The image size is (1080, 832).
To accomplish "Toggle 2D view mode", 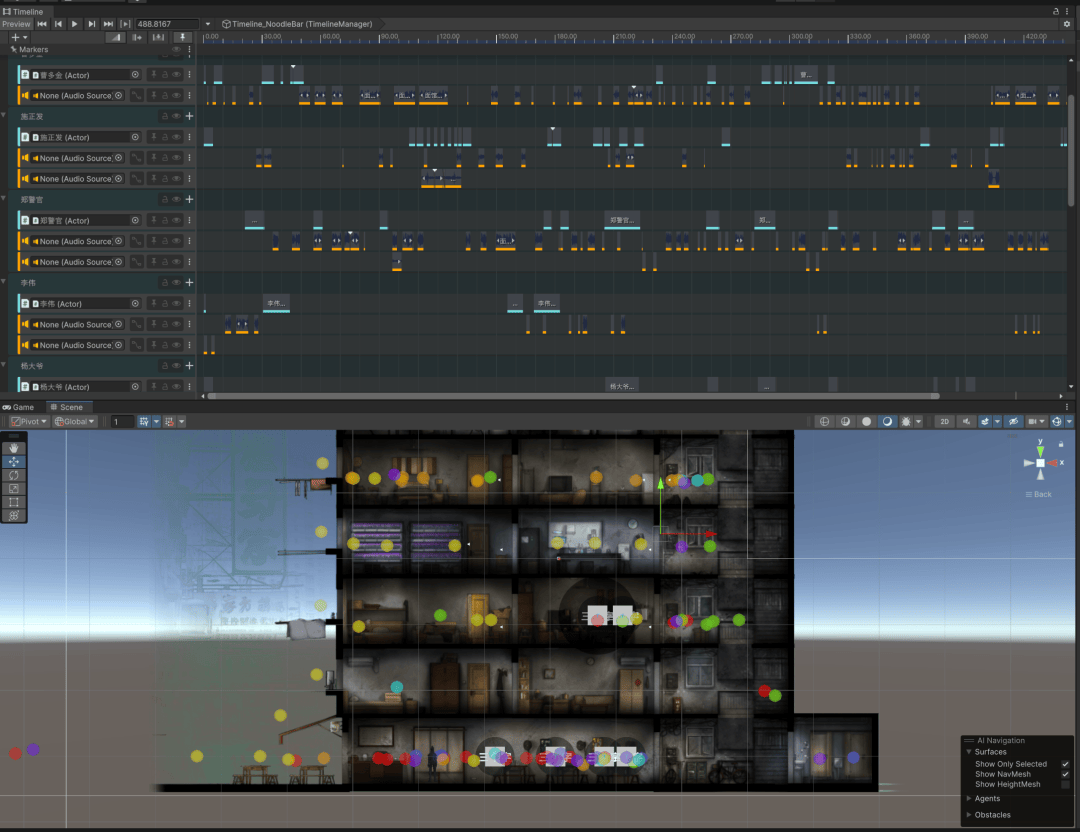I will click(945, 422).
